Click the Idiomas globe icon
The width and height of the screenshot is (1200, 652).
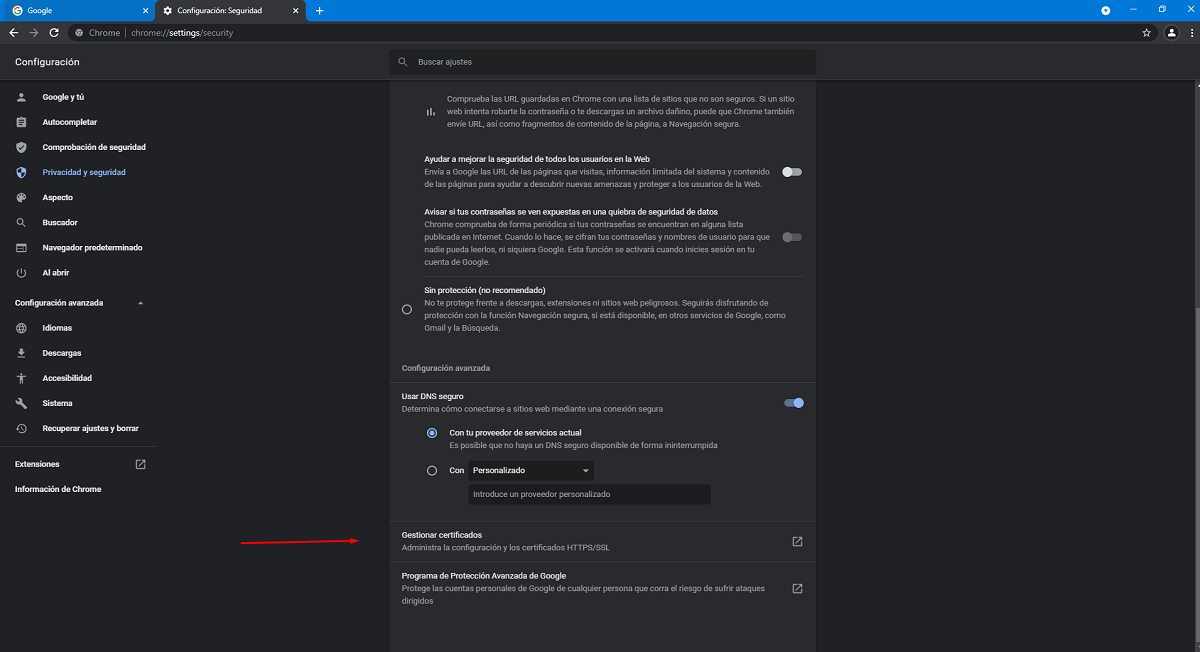(21, 328)
